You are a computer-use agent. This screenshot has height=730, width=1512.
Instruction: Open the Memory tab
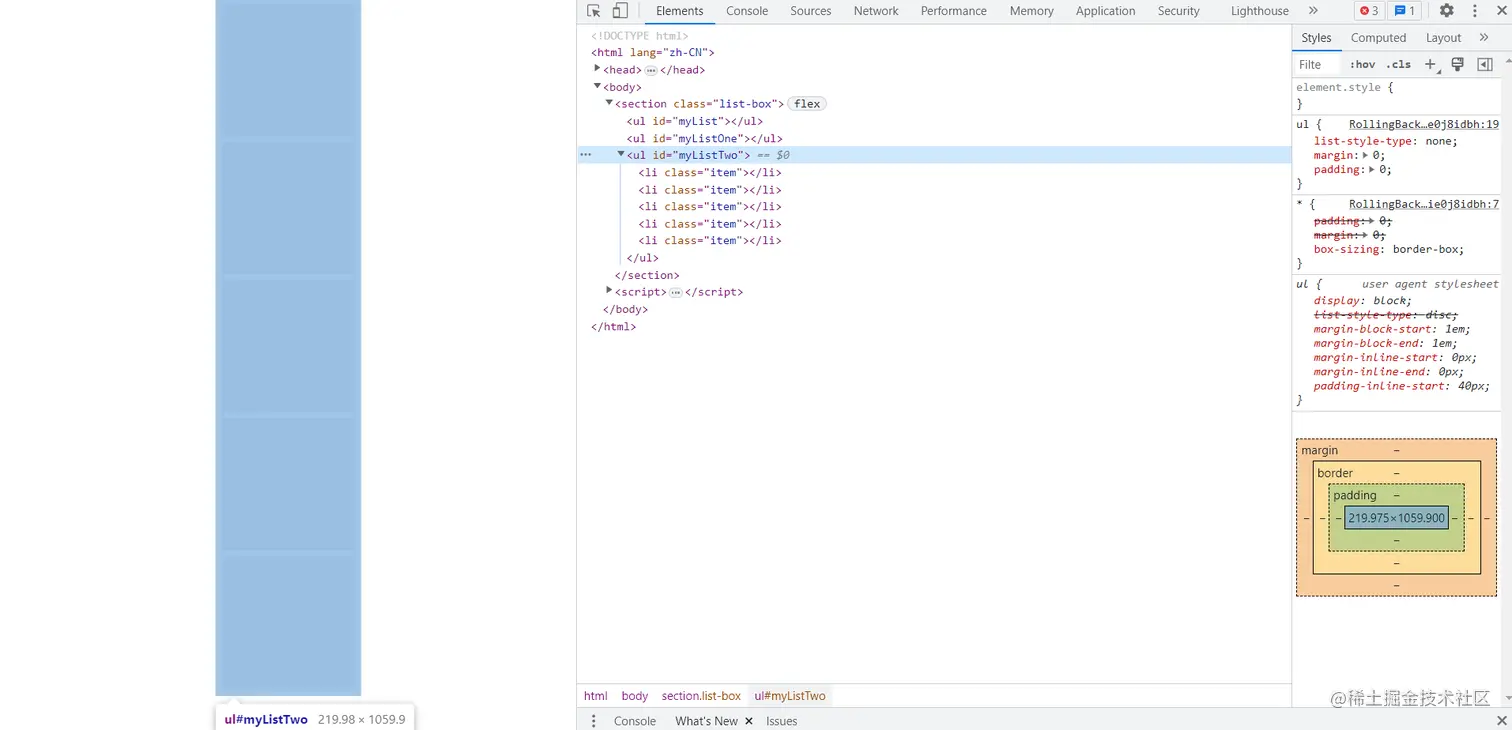pyautogui.click(x=1032, y=11)
